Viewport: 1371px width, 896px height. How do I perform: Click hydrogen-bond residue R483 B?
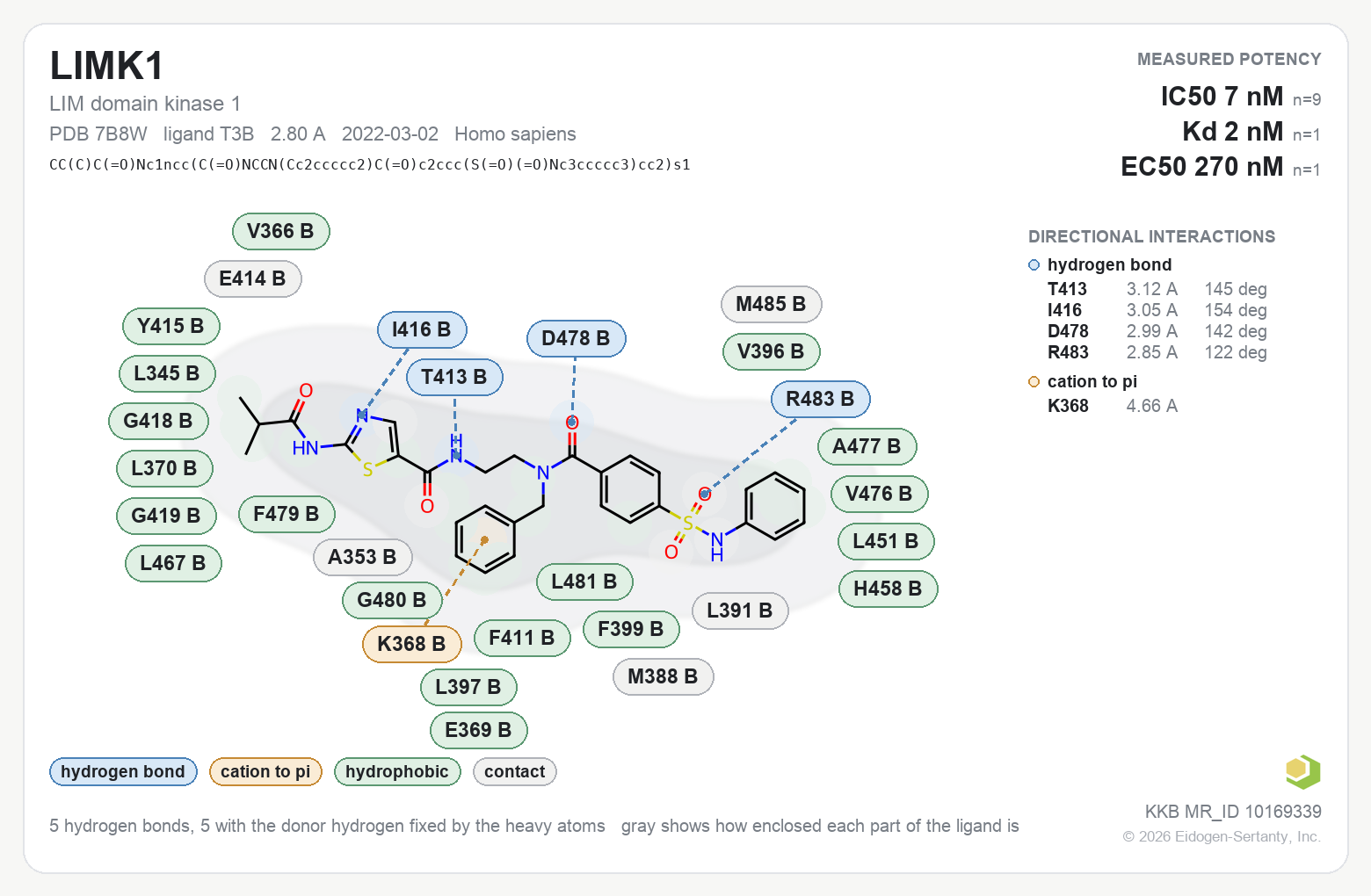pos(820,400)
